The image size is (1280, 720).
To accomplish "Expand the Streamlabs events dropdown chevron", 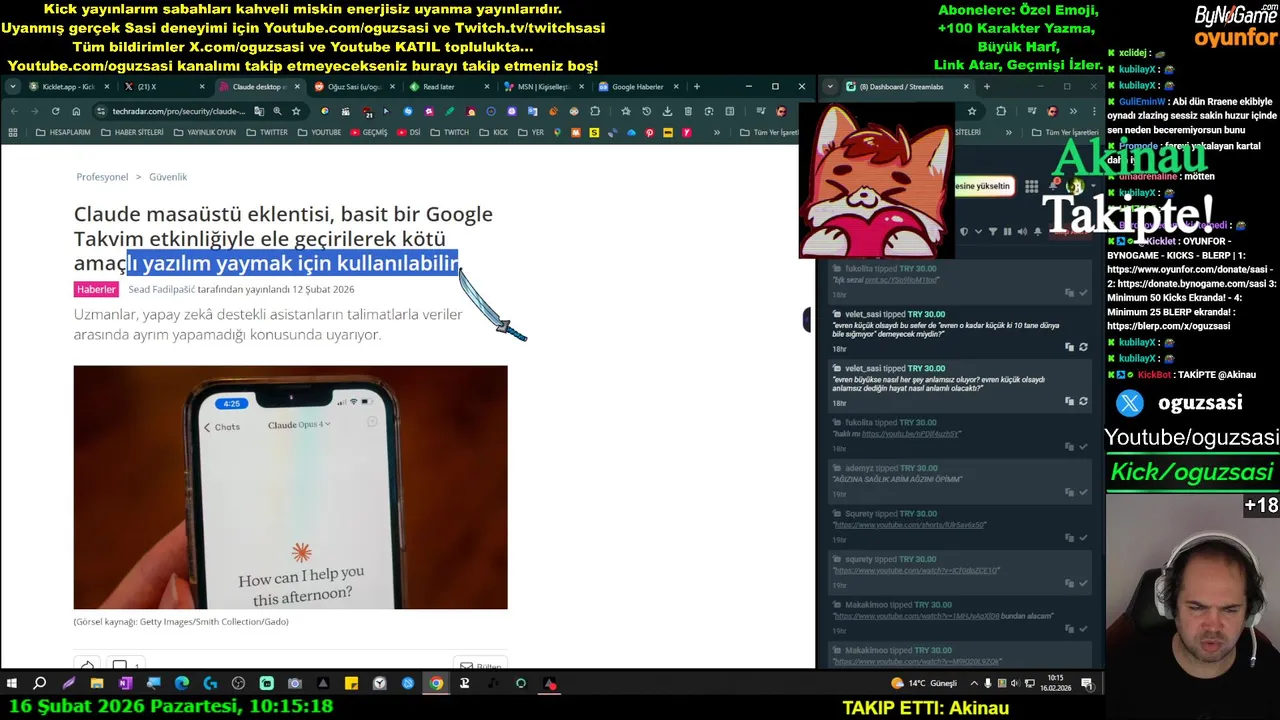I will (x=978, y=231).
